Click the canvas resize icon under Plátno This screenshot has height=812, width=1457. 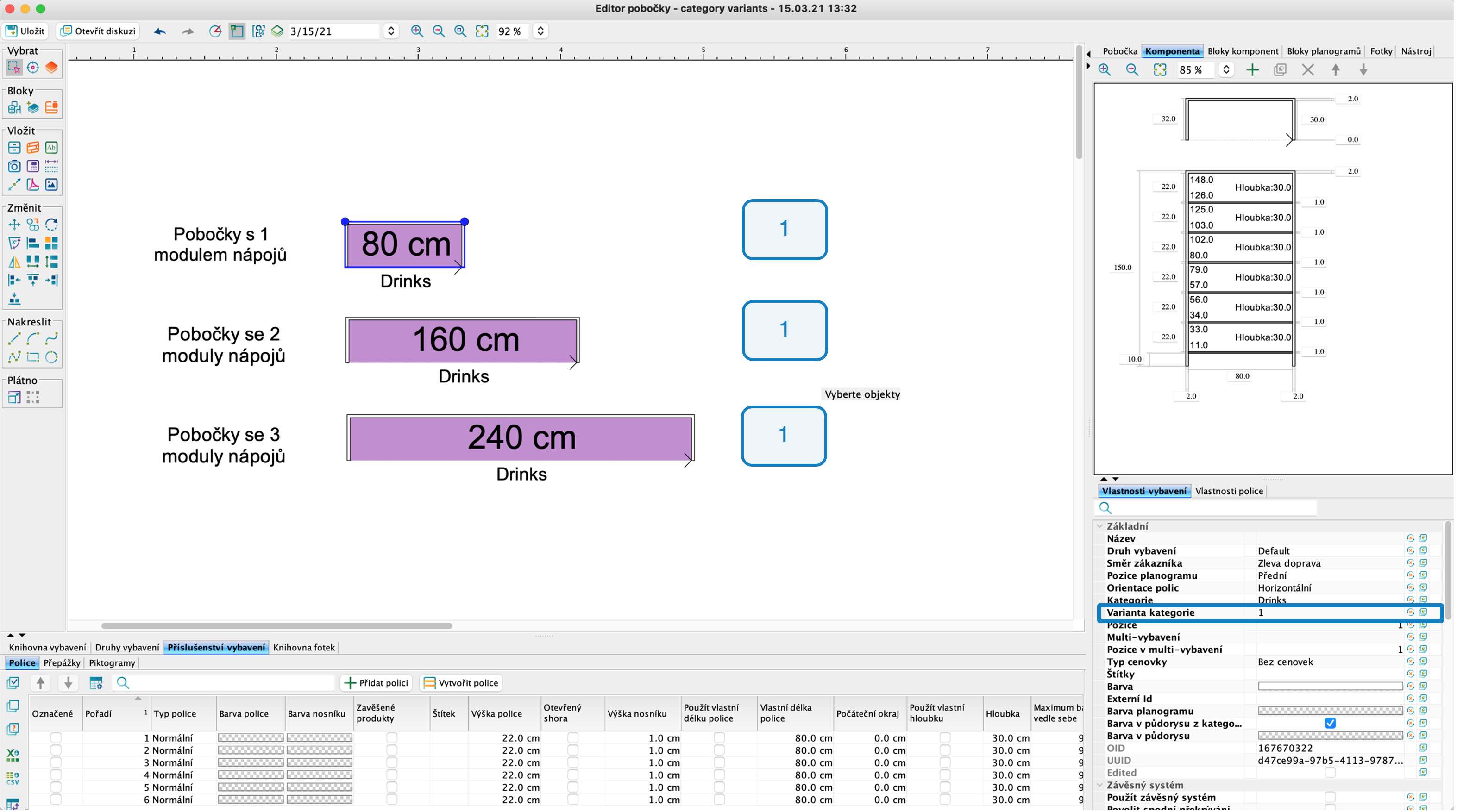point(14,398)
